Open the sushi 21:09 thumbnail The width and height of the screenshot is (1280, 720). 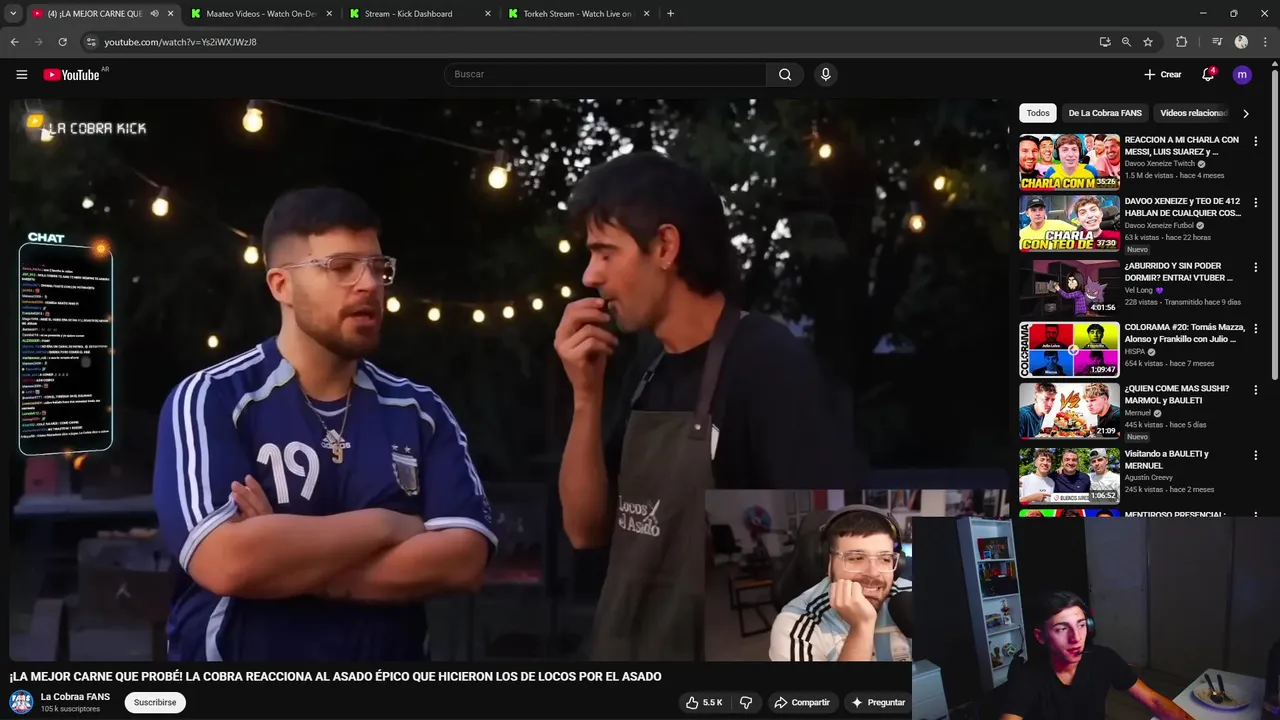tap(1069, 409)
